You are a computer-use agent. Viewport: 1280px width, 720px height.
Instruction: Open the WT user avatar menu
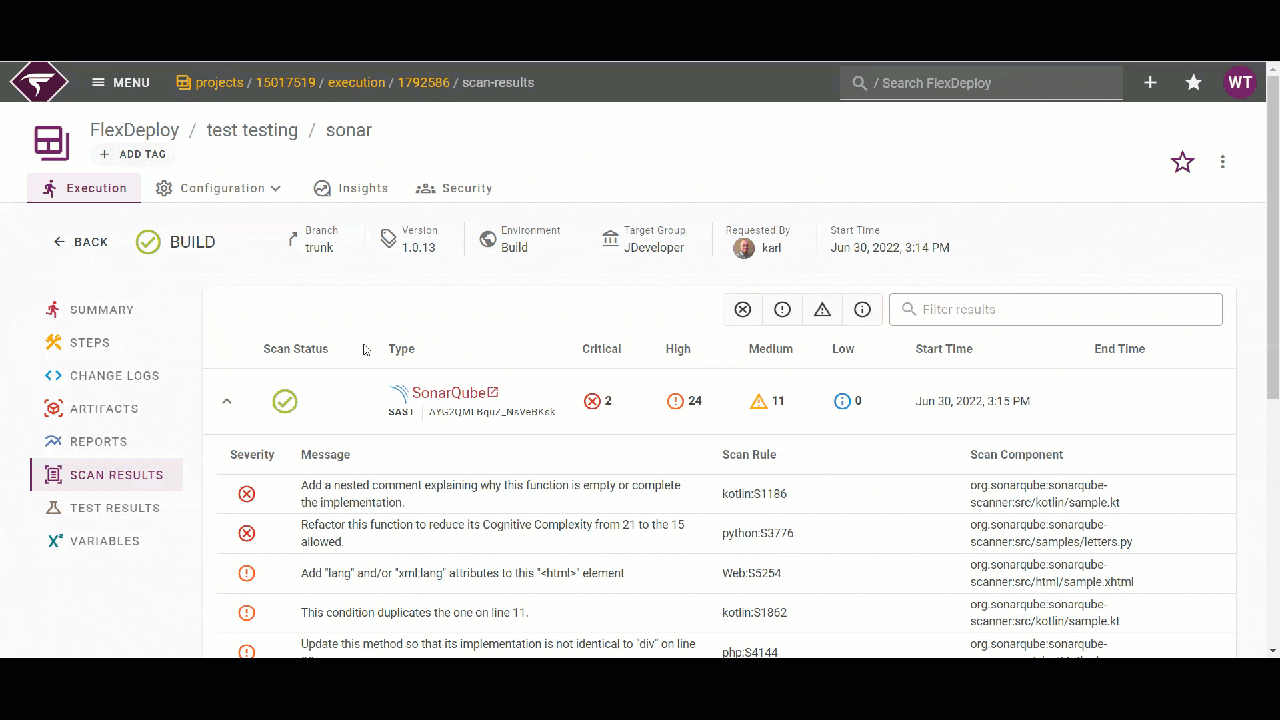[1240, 83]
